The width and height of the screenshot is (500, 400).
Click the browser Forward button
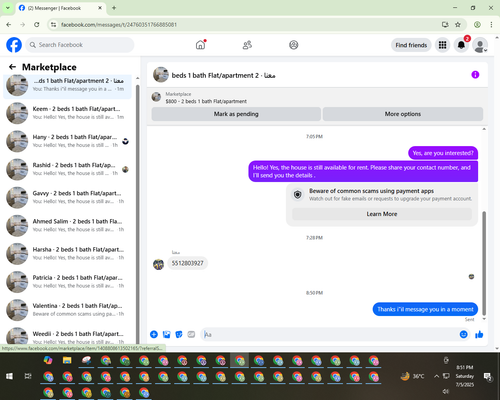[x=22, y=25]
